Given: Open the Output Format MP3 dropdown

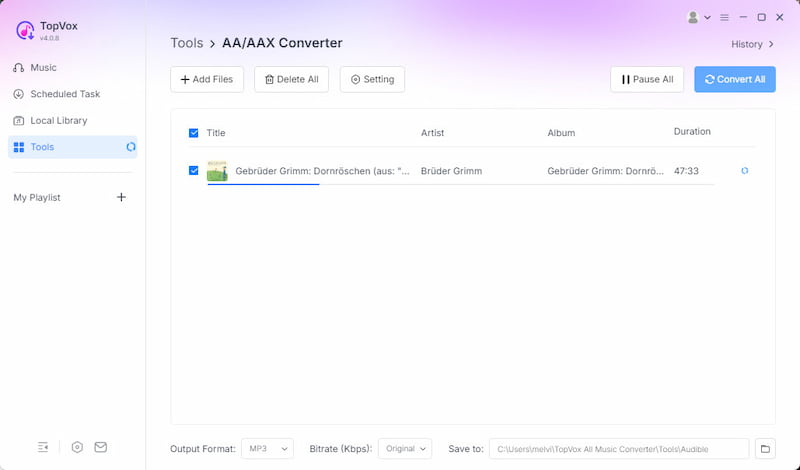Looking at the screenshot, I should (x=267, y=449).
